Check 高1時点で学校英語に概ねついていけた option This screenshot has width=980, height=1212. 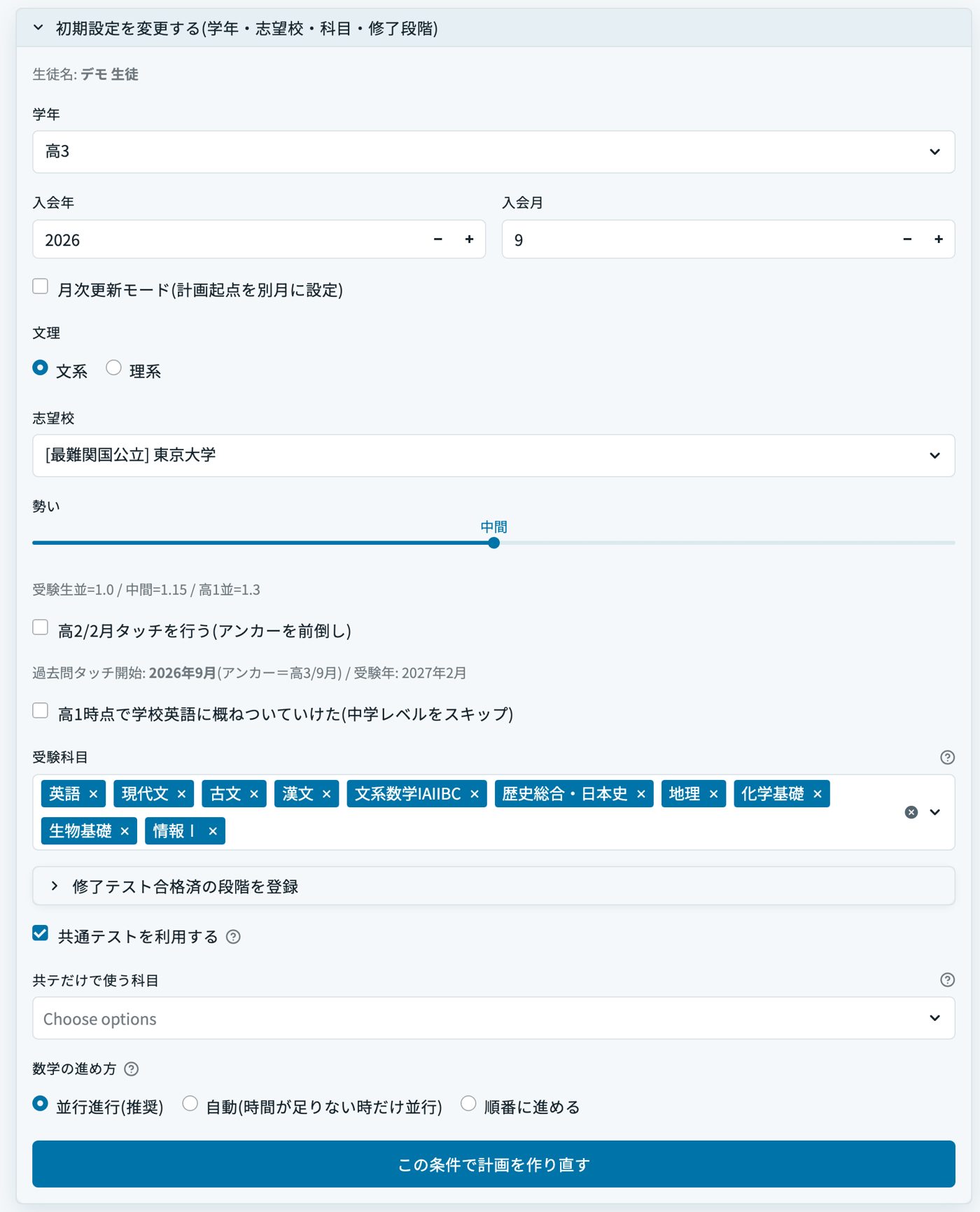point(41,711)
